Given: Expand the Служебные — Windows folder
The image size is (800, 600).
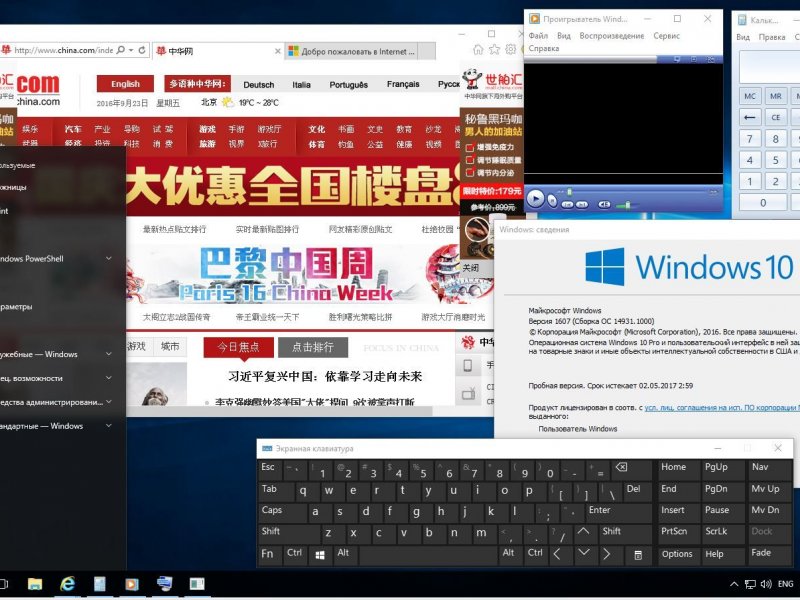Looking at the screenshot, I should tap(109, 354).
